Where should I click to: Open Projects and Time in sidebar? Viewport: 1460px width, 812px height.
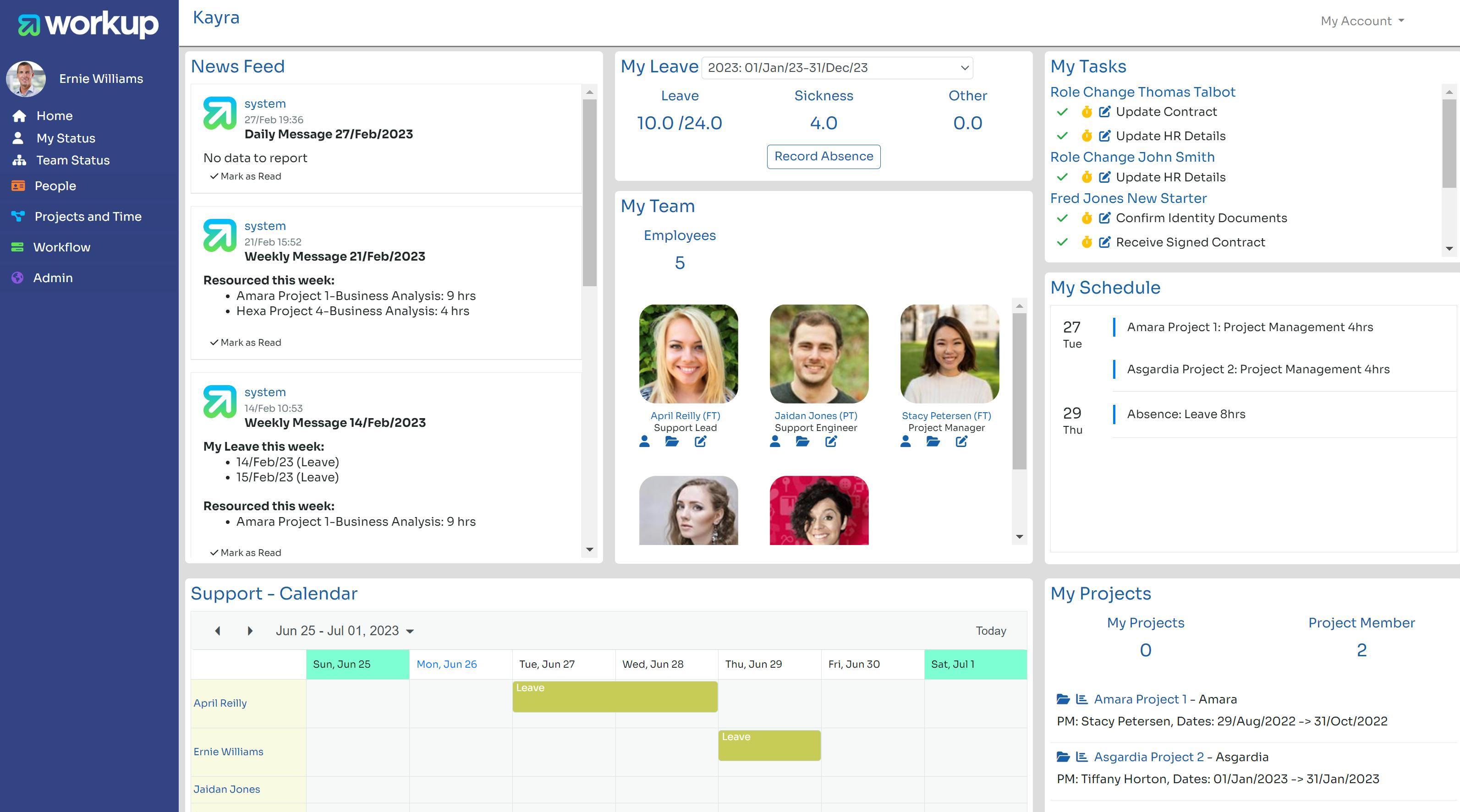coord(88,216)
